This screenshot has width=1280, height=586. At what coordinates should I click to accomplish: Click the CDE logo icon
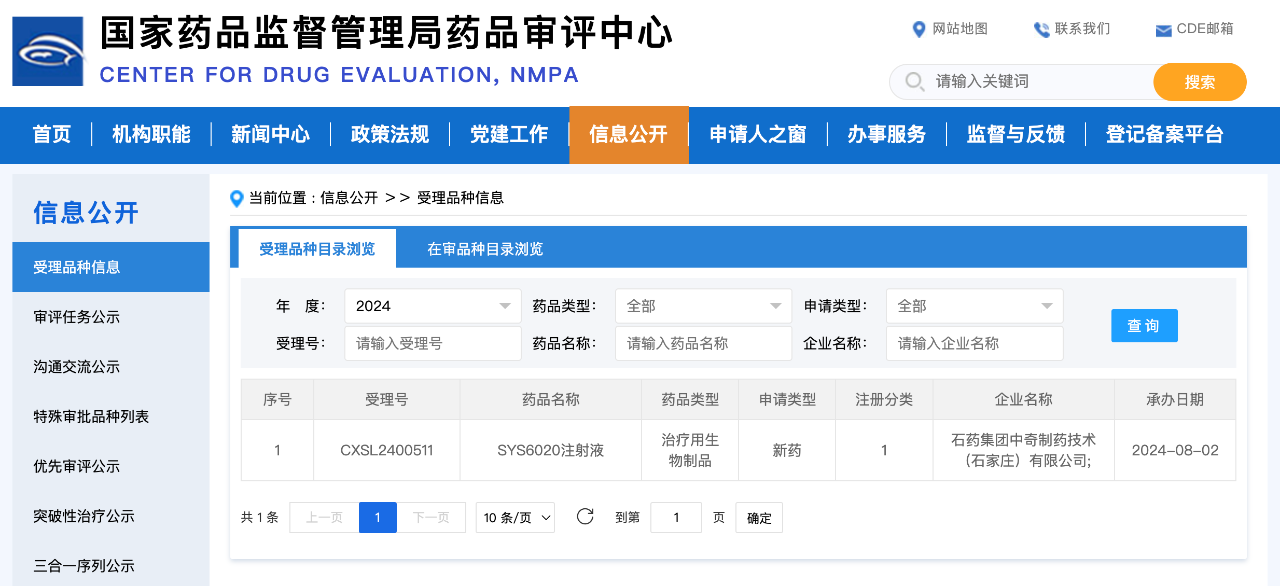(48, 51)
